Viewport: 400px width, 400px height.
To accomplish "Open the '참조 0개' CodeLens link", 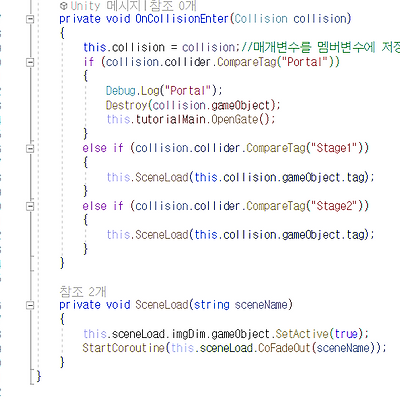I will [x=173, y=6].
